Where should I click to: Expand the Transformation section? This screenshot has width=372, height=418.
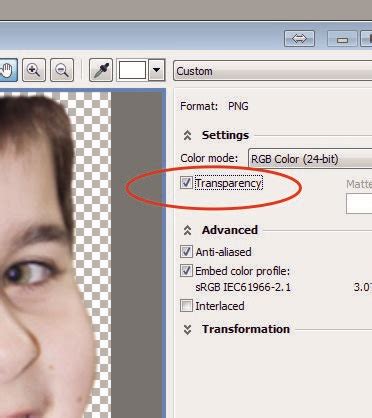[x=187, y=329]
